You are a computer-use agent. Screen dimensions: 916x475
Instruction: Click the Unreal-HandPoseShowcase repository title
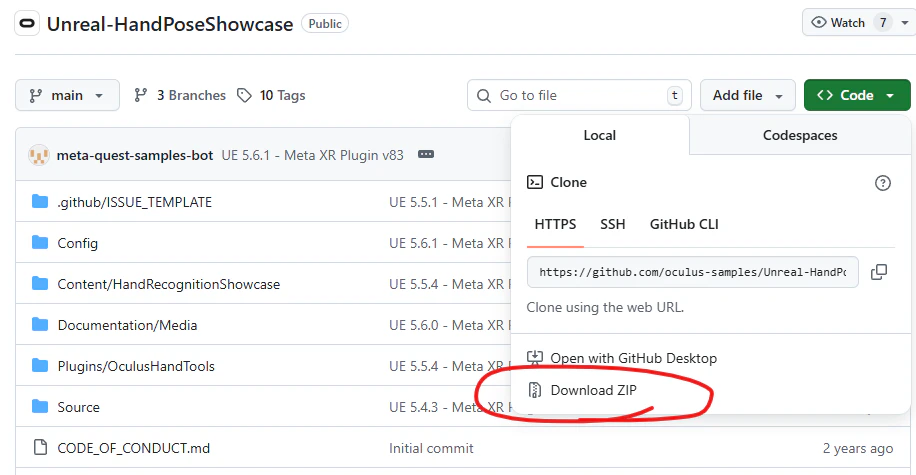point(170,24)
